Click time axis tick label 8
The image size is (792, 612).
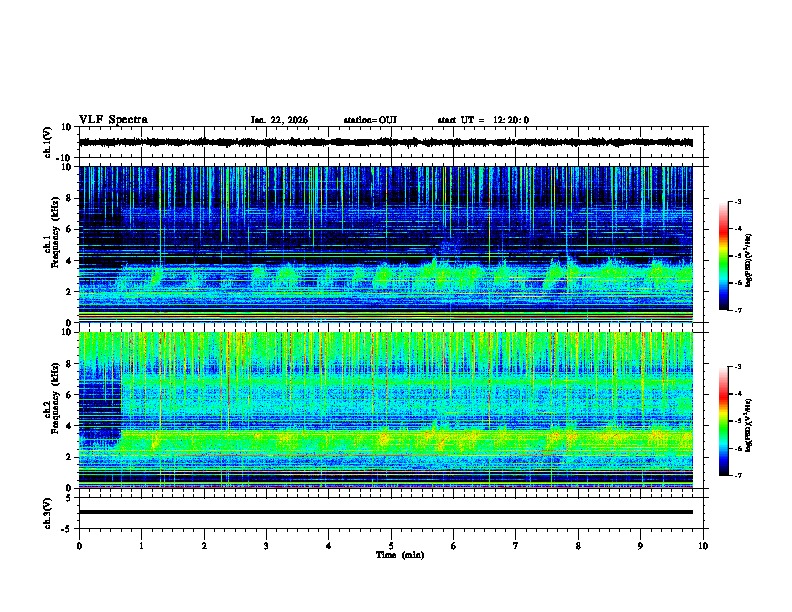click(578, 546)
